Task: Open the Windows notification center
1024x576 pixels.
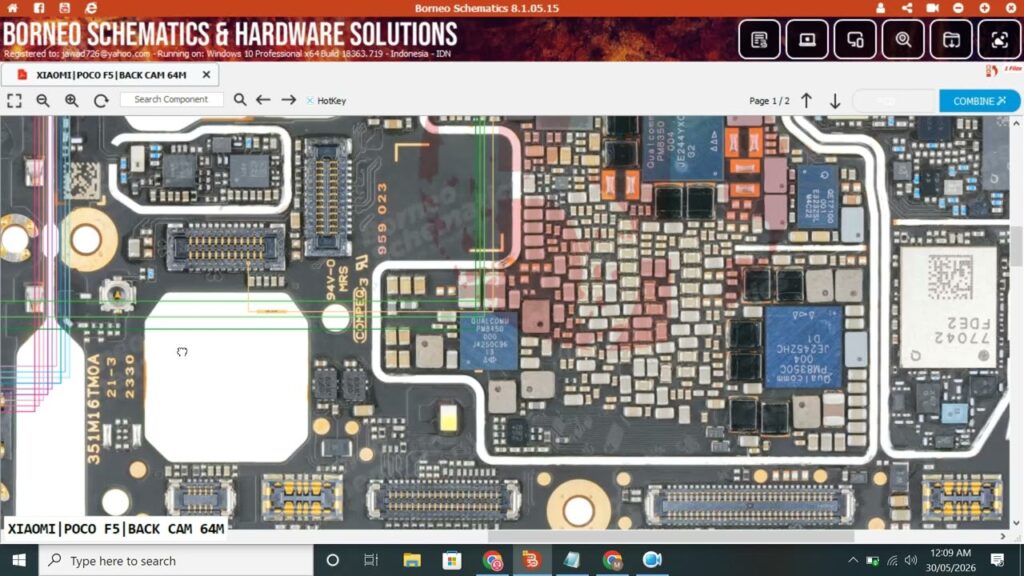Action: [997, 560]
